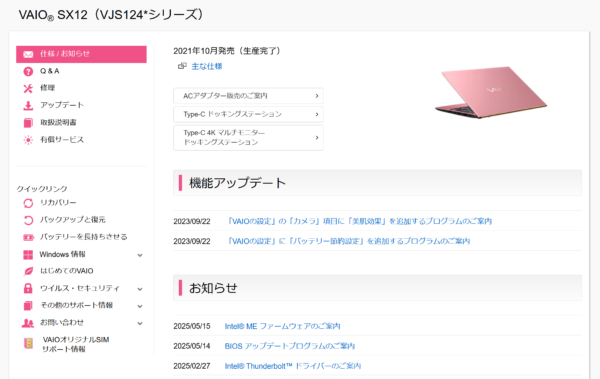600x379 pixels.
Task: Click the VAIO SX12（VJS124*シリーズ）page title
Action: tap(111, 15)
